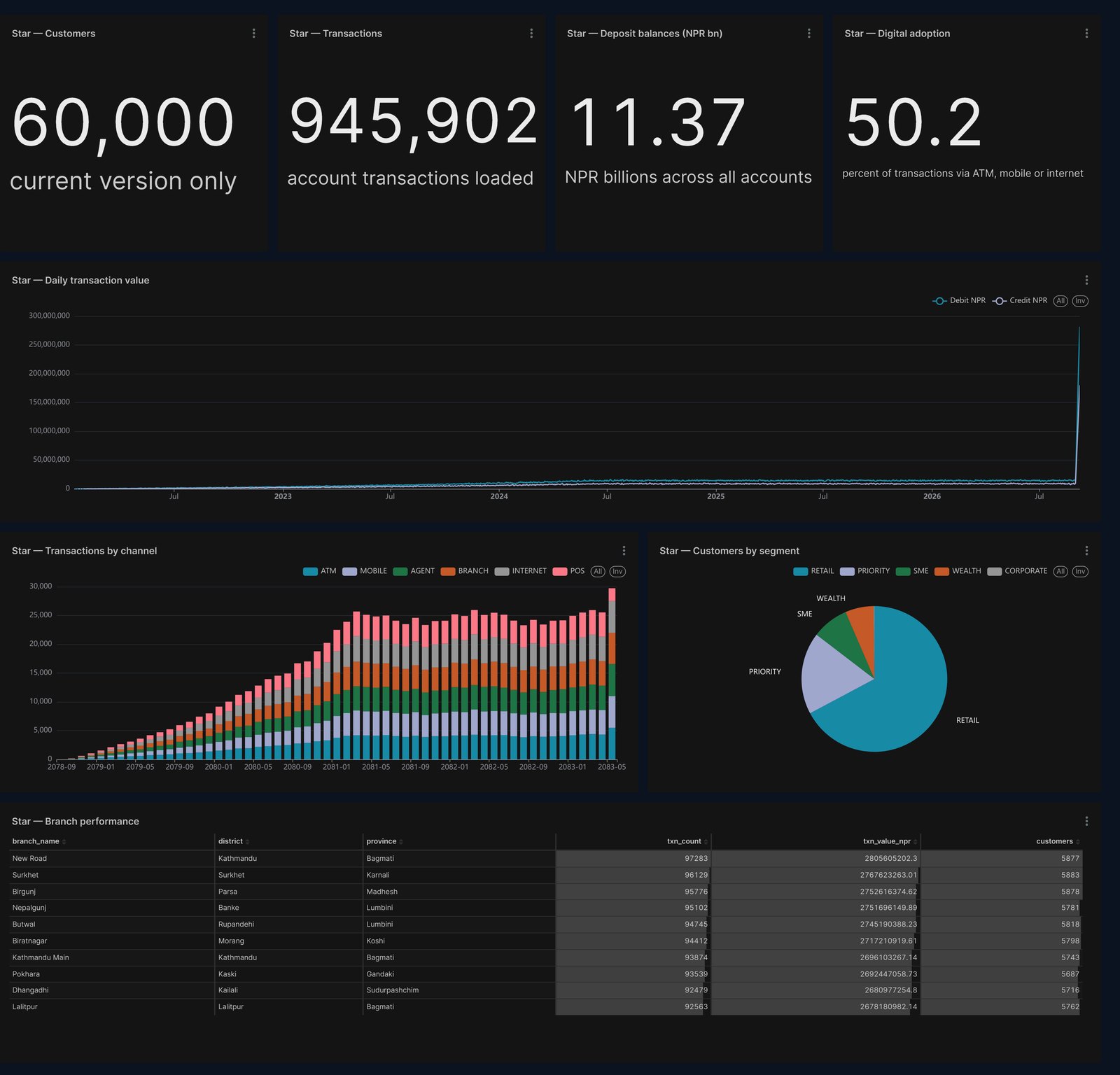1120x1075 pixels.
Task: Click the txn_value_npr column sort icon
Action: [915, 842]
